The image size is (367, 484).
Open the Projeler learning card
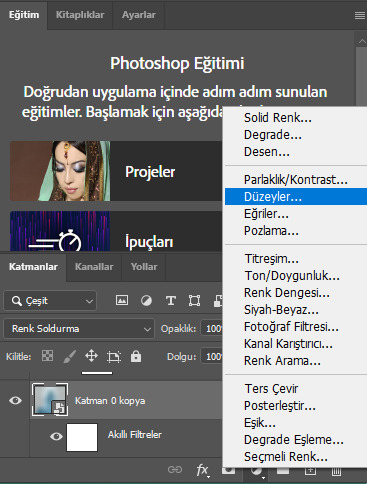[x=116, y=171]
